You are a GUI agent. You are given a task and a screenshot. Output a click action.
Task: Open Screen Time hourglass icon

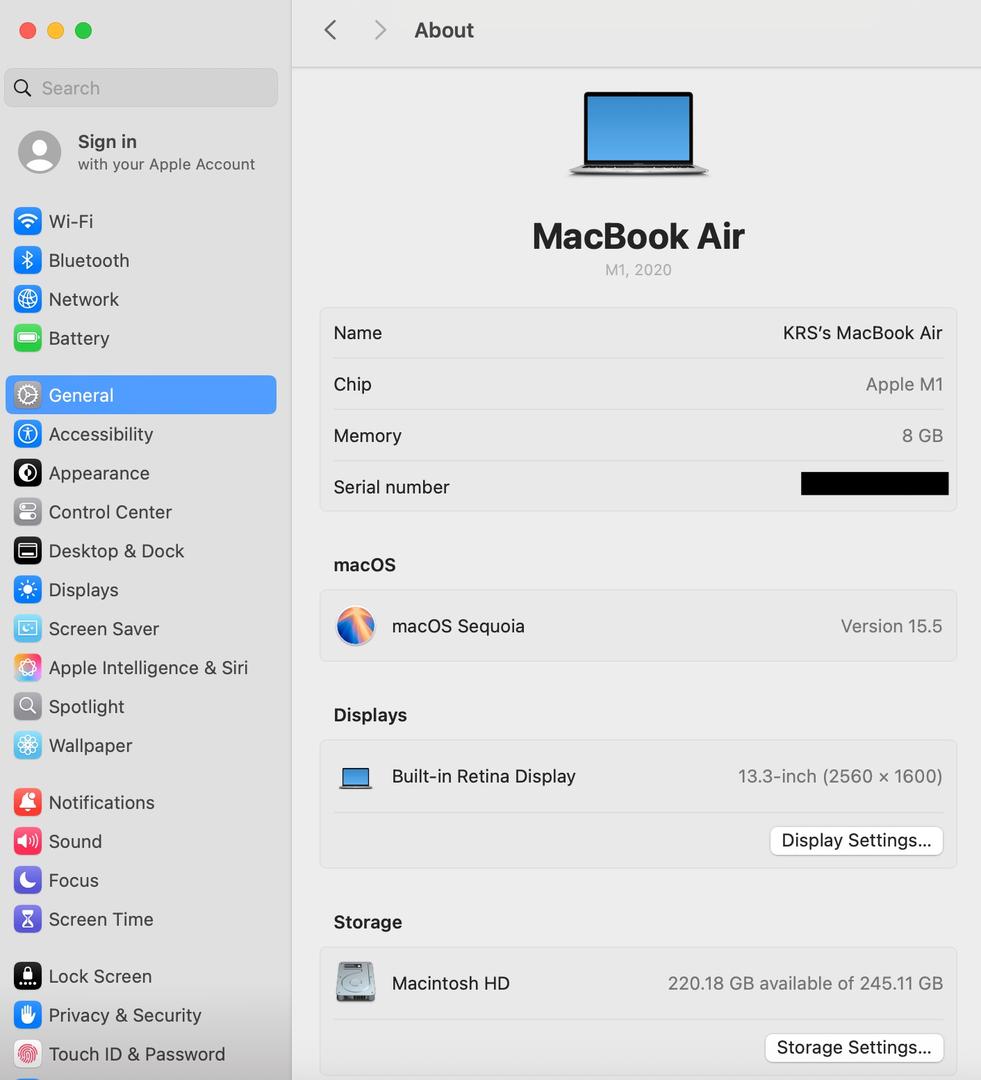[28, 919]
